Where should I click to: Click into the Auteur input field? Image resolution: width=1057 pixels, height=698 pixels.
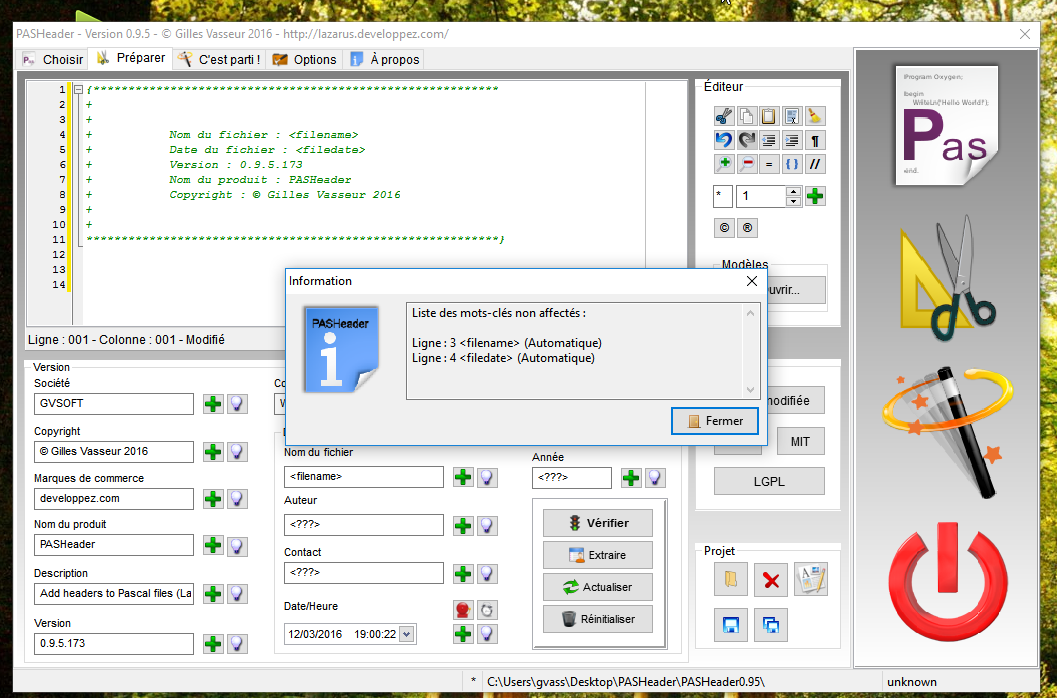[363, 525]
